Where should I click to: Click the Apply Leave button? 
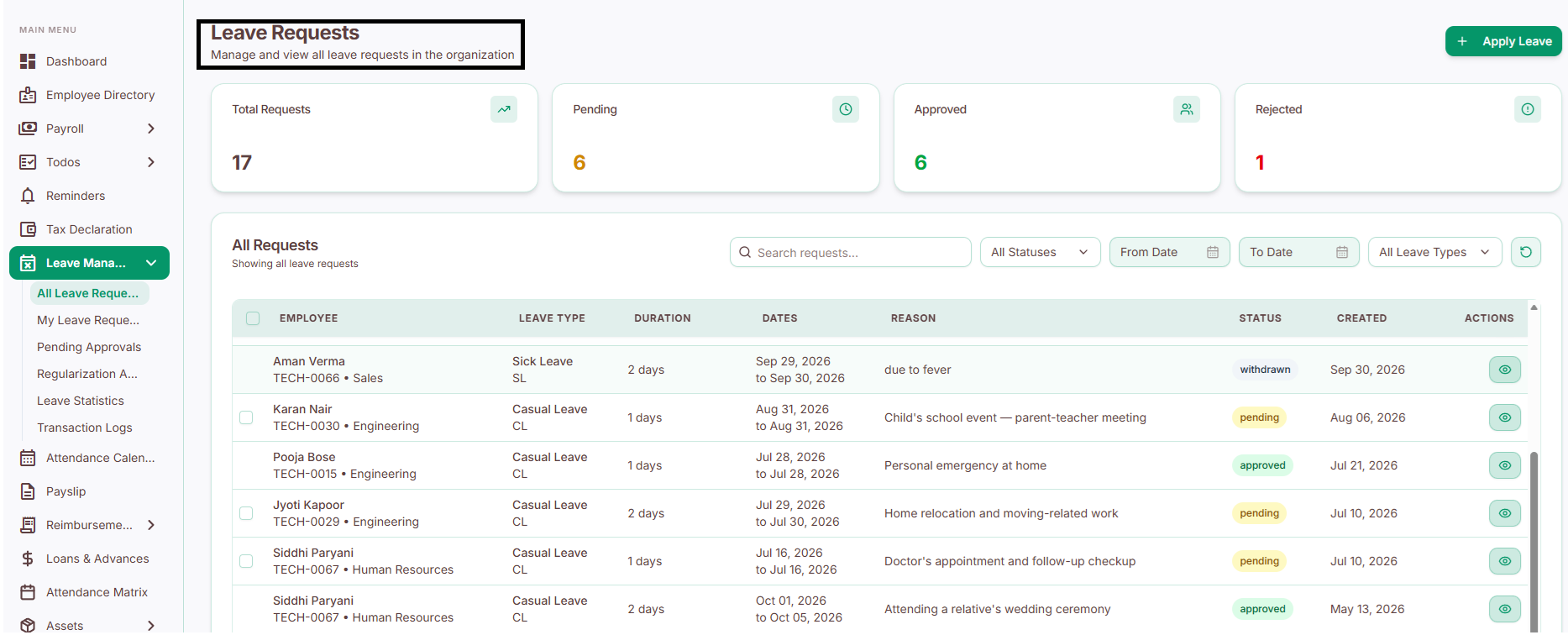point(1503,41)
